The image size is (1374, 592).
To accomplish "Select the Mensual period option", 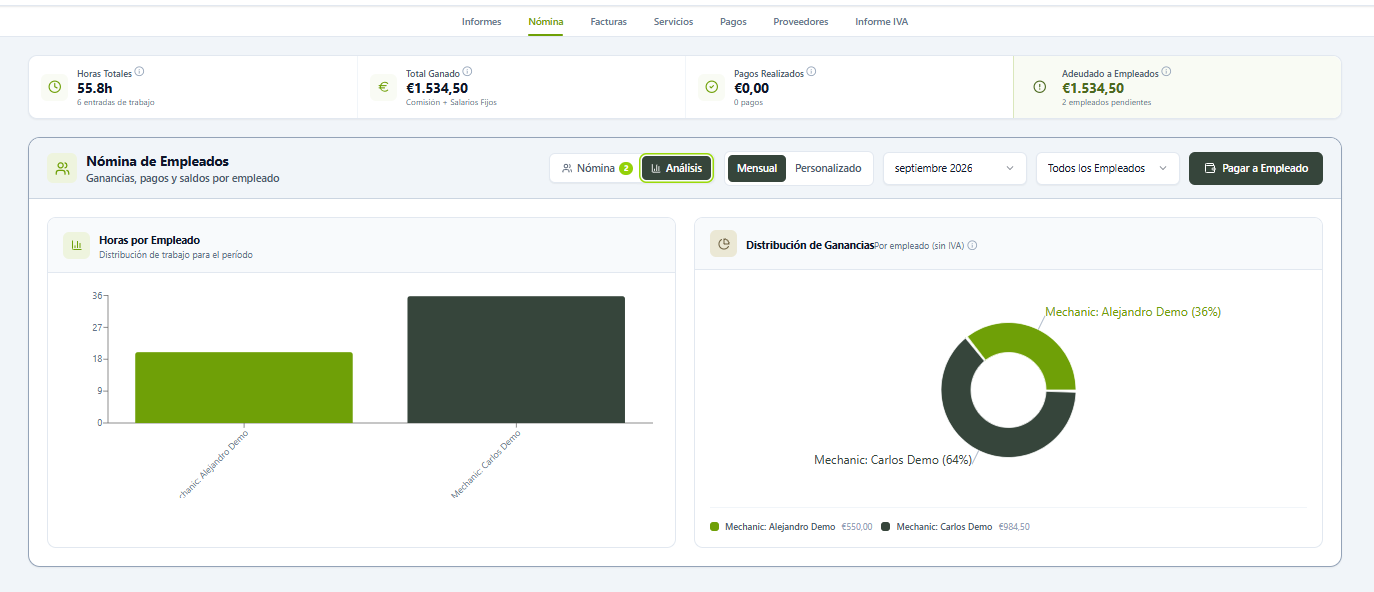I will [x=757, y=168].
